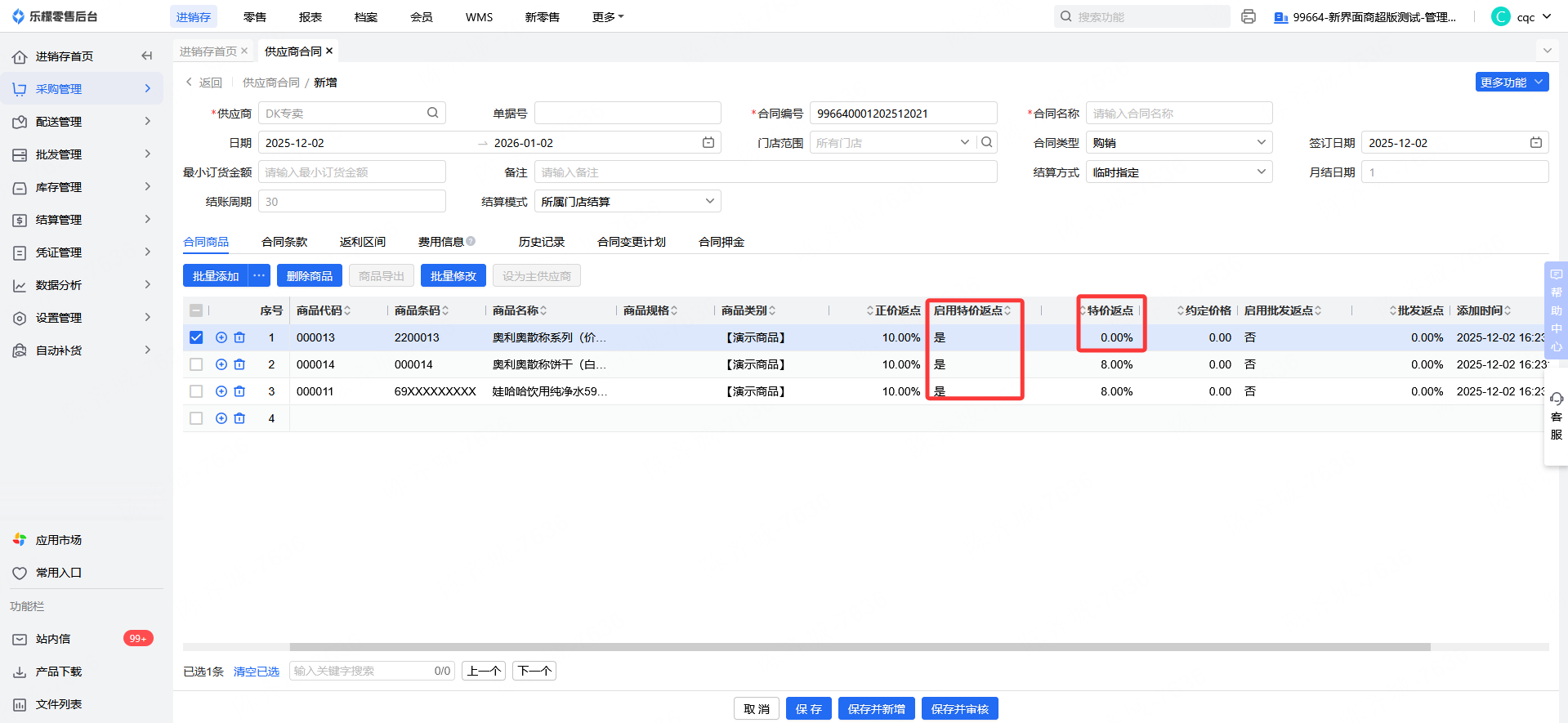Open the 门店范围 dropdown

coord(893,142)
